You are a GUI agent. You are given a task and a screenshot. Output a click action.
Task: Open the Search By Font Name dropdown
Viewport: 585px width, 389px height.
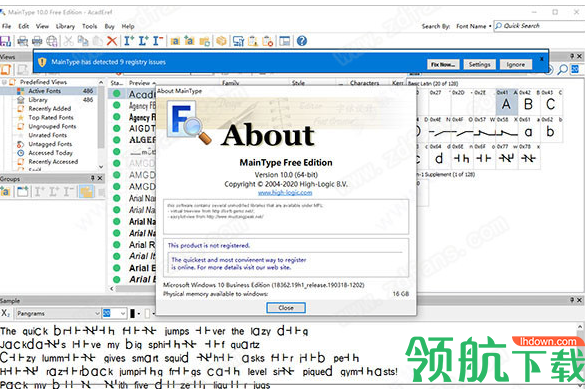[x=473, y=26]
